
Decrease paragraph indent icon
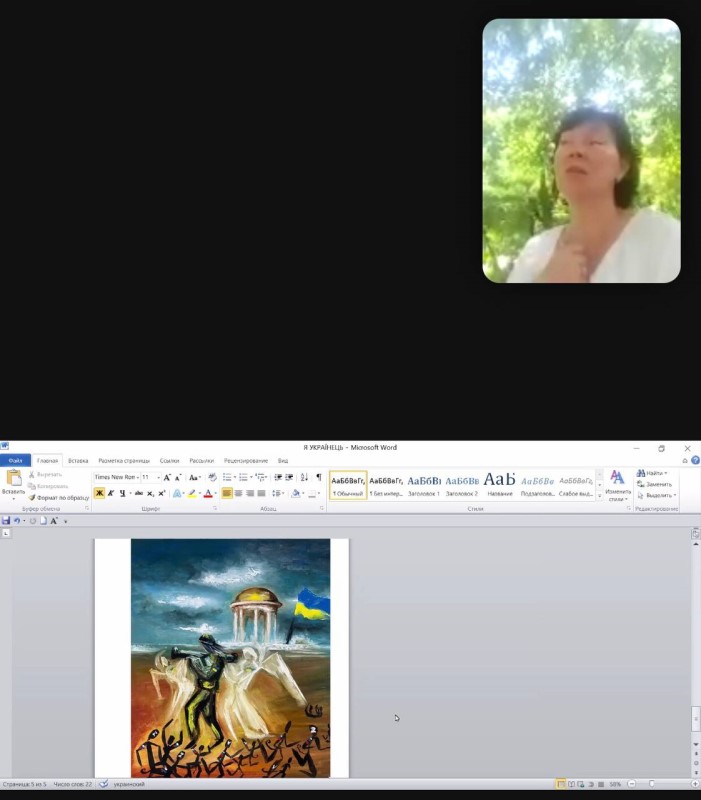click(x=278, y=478)
